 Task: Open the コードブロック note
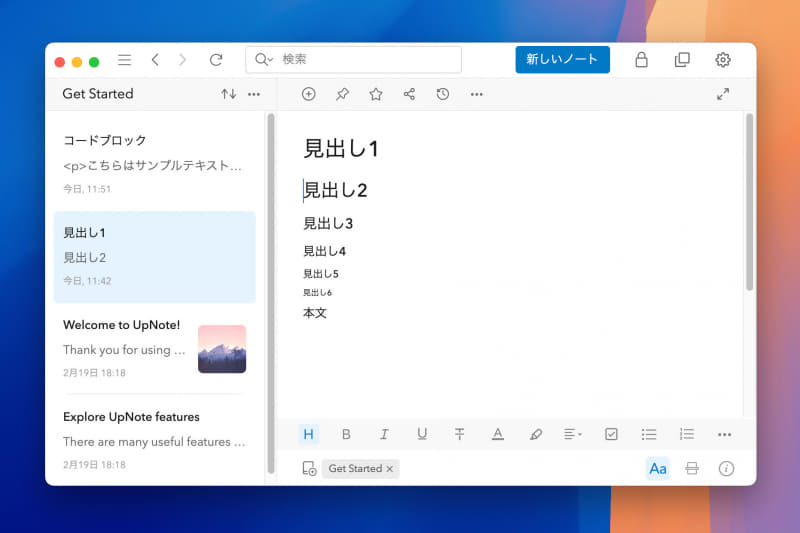pos(155,165)
